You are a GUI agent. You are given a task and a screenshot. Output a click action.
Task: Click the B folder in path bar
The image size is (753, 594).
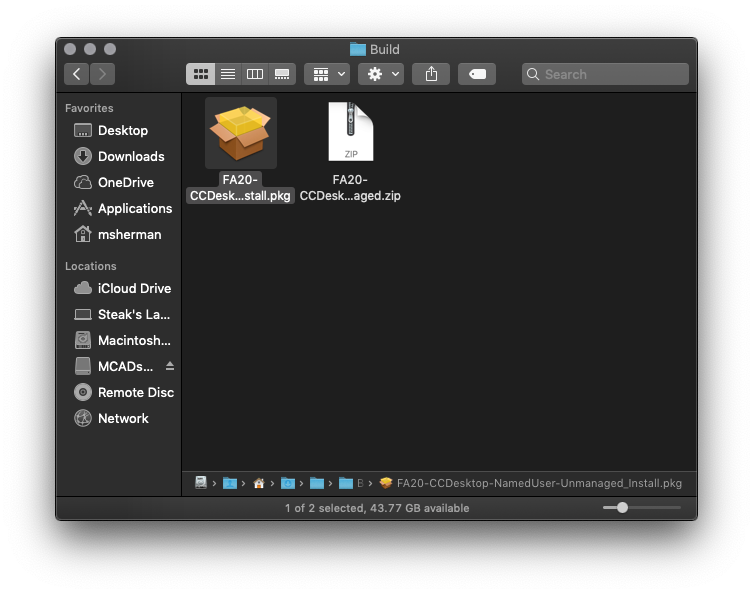click(x=352, y=483)
